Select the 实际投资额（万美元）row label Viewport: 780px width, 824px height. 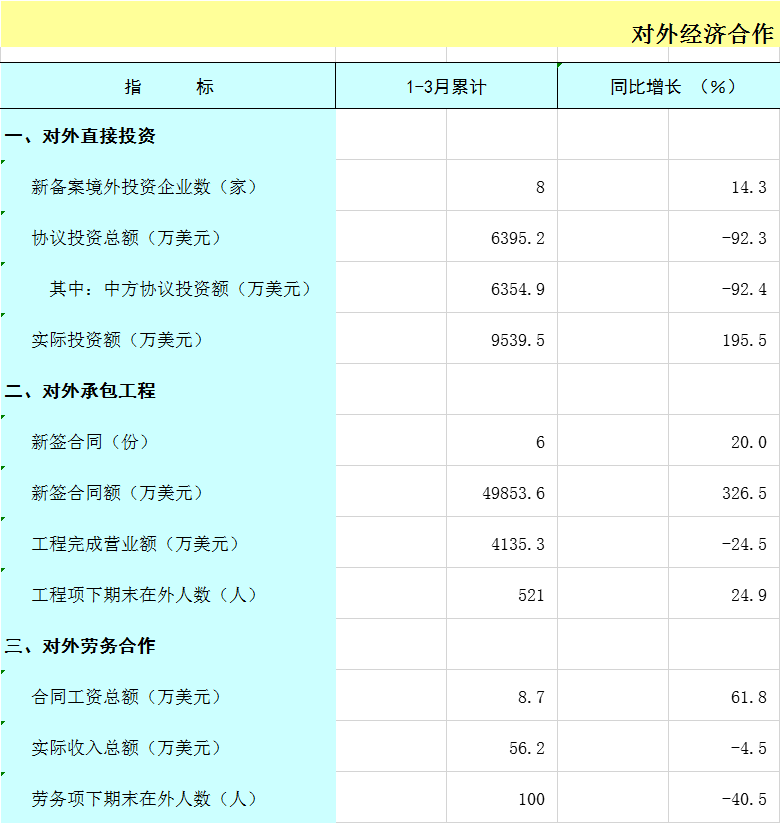[x=118, y=340]
